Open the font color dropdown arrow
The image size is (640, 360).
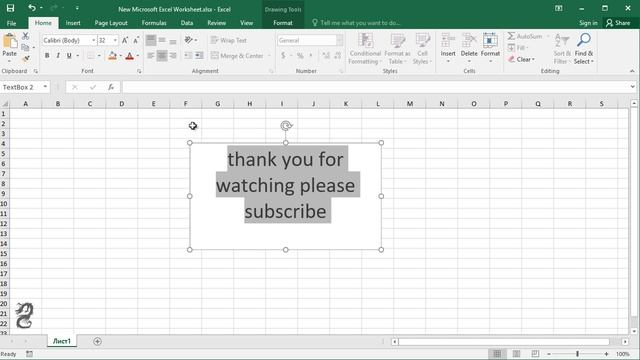tap(138, 56)
